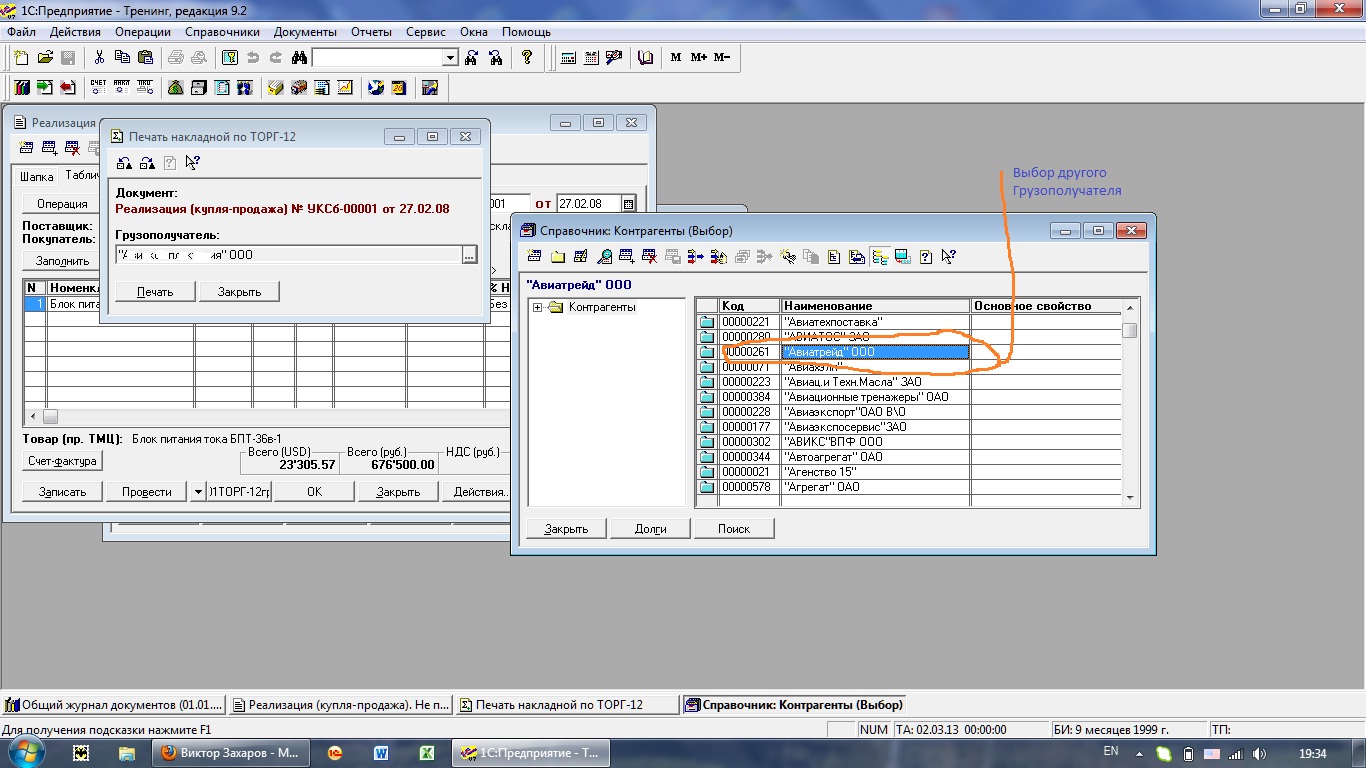Switch to Печать накладной по ТОРГ-12 window tab
1366x768 pixels.
566,705
